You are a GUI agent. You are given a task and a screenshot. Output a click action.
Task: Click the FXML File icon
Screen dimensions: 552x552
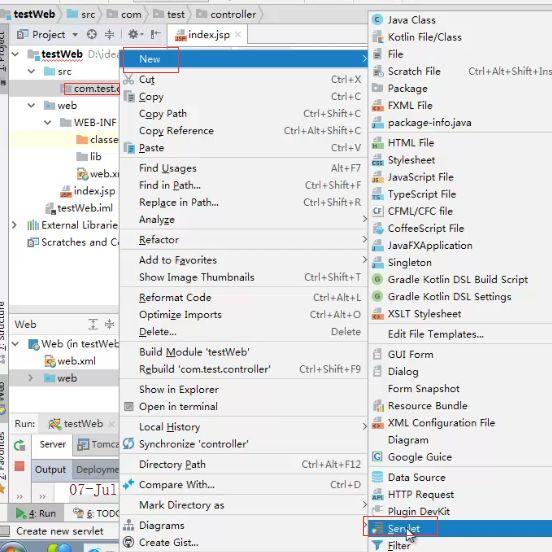pos(378,105)
